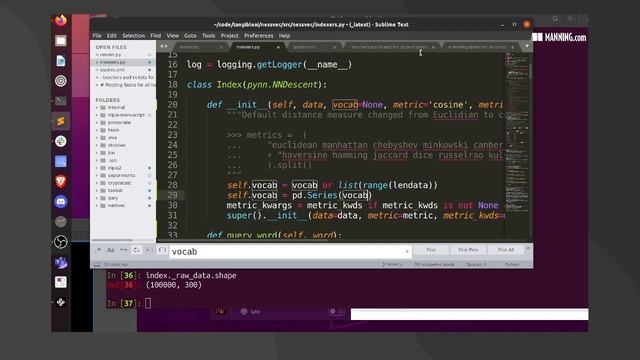Open the Project menu
The height and width of the screenshot is (360, 640).
(x=229, y=36)
